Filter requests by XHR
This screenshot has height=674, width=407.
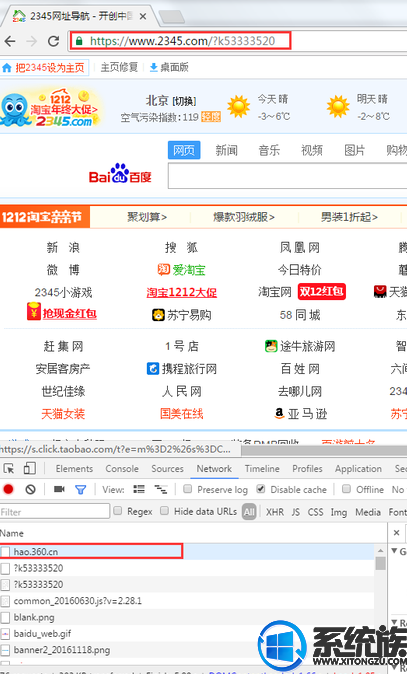(275, 512)
